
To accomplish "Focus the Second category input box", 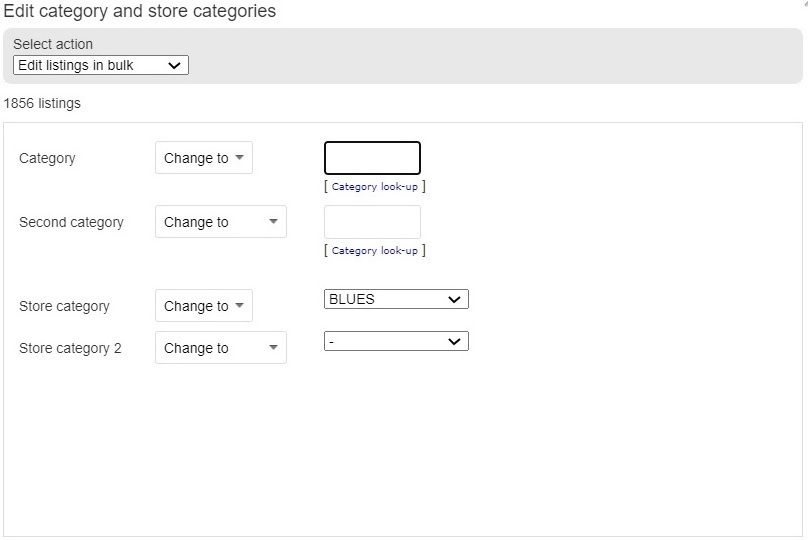I will coord(372,222).
